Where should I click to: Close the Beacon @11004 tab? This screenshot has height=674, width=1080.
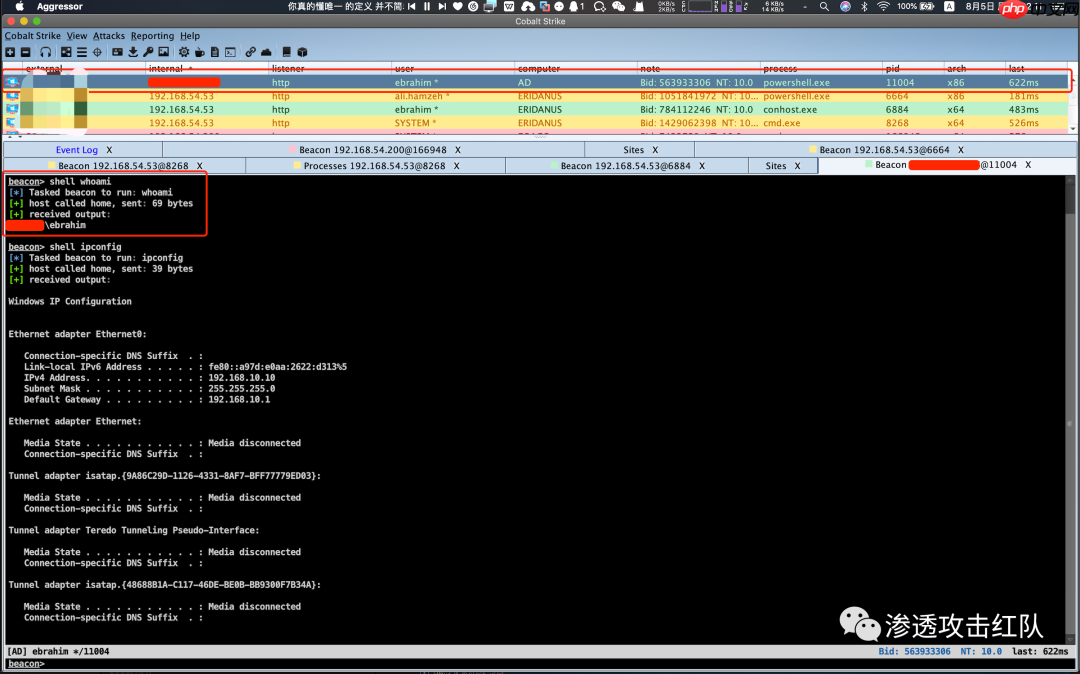coord(1028,165)
